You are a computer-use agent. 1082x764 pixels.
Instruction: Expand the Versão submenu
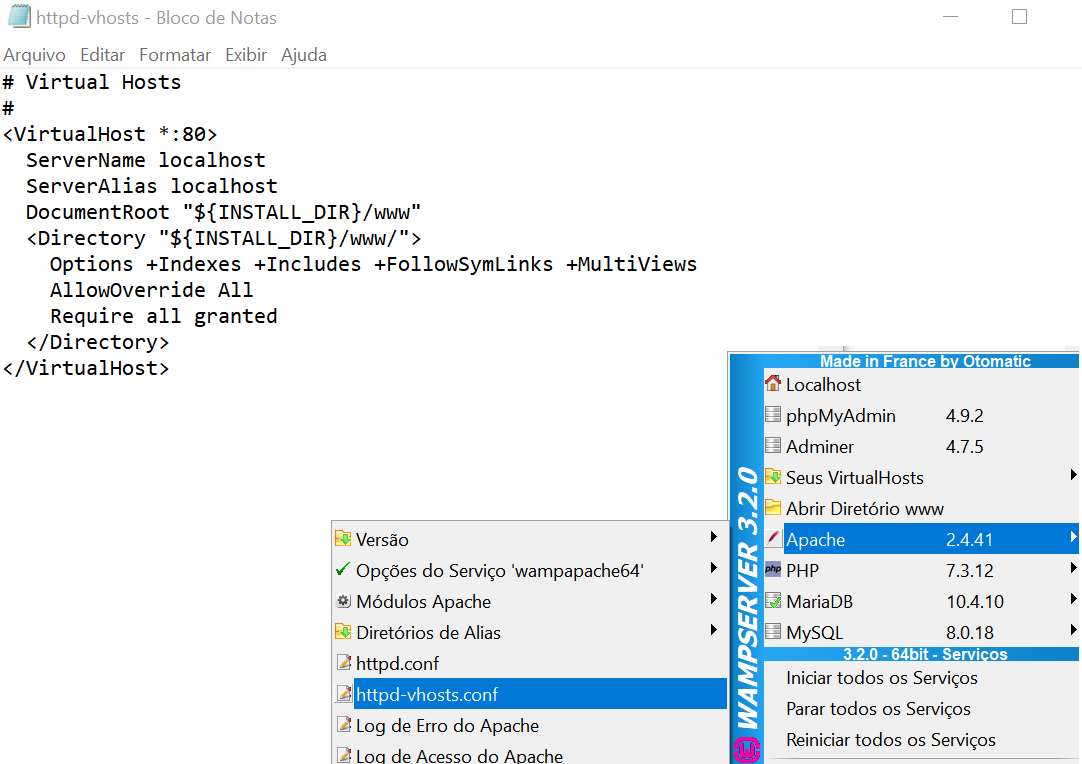714,539
